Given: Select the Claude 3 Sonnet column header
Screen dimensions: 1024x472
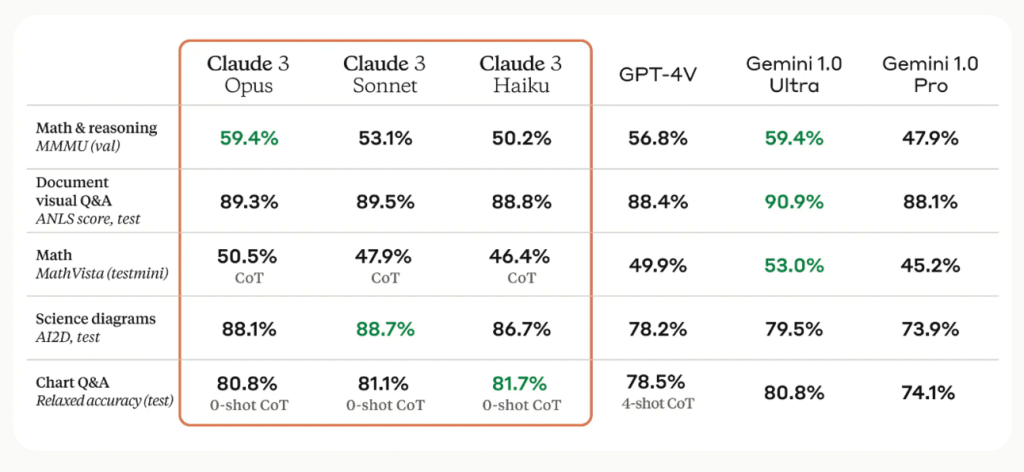Looking at the screenshot, I should click(x=384, y=74).
